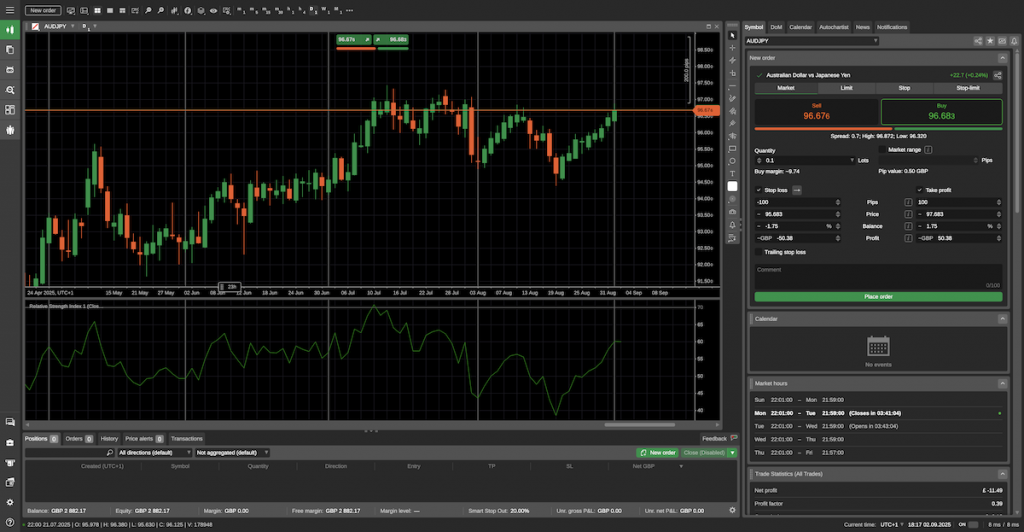Click the Feedback button
The image size is (1024, 532).
click(x=719, y=439)
